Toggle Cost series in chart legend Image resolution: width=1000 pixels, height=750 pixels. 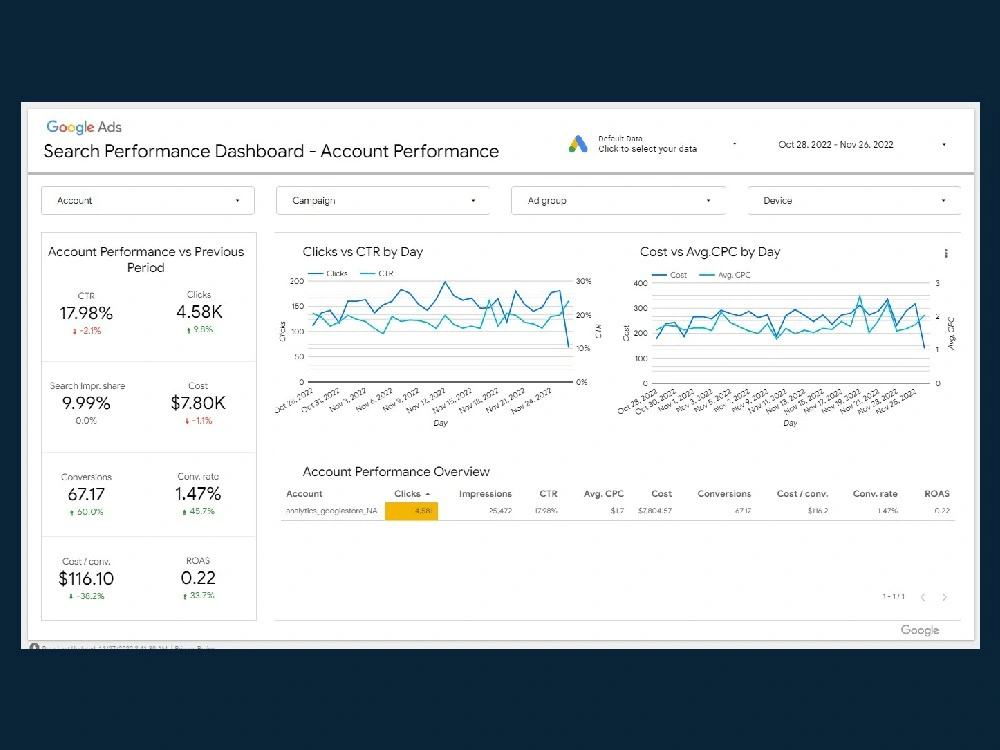tap(670, 275)
